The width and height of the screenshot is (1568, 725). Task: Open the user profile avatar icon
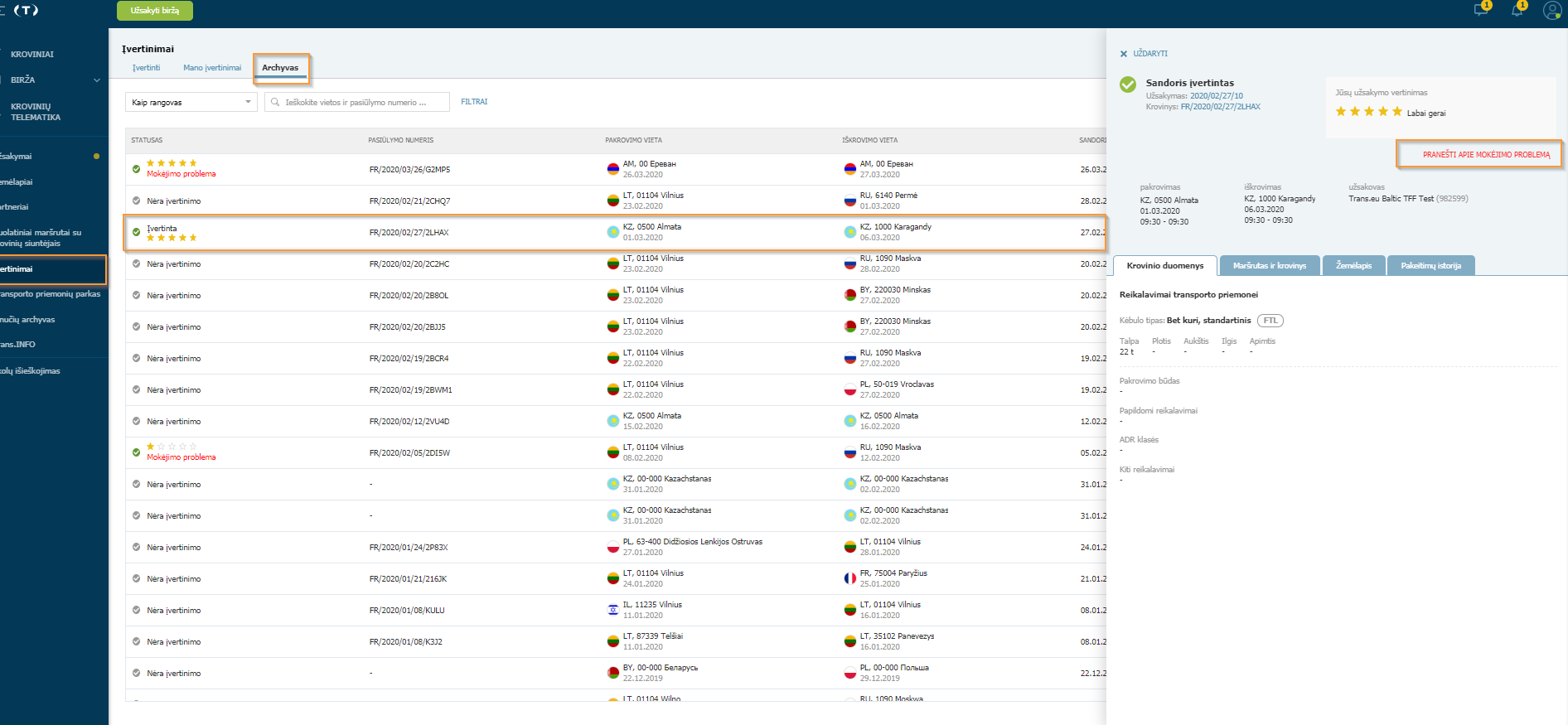pyautogui.click(x=1552, y=10)
